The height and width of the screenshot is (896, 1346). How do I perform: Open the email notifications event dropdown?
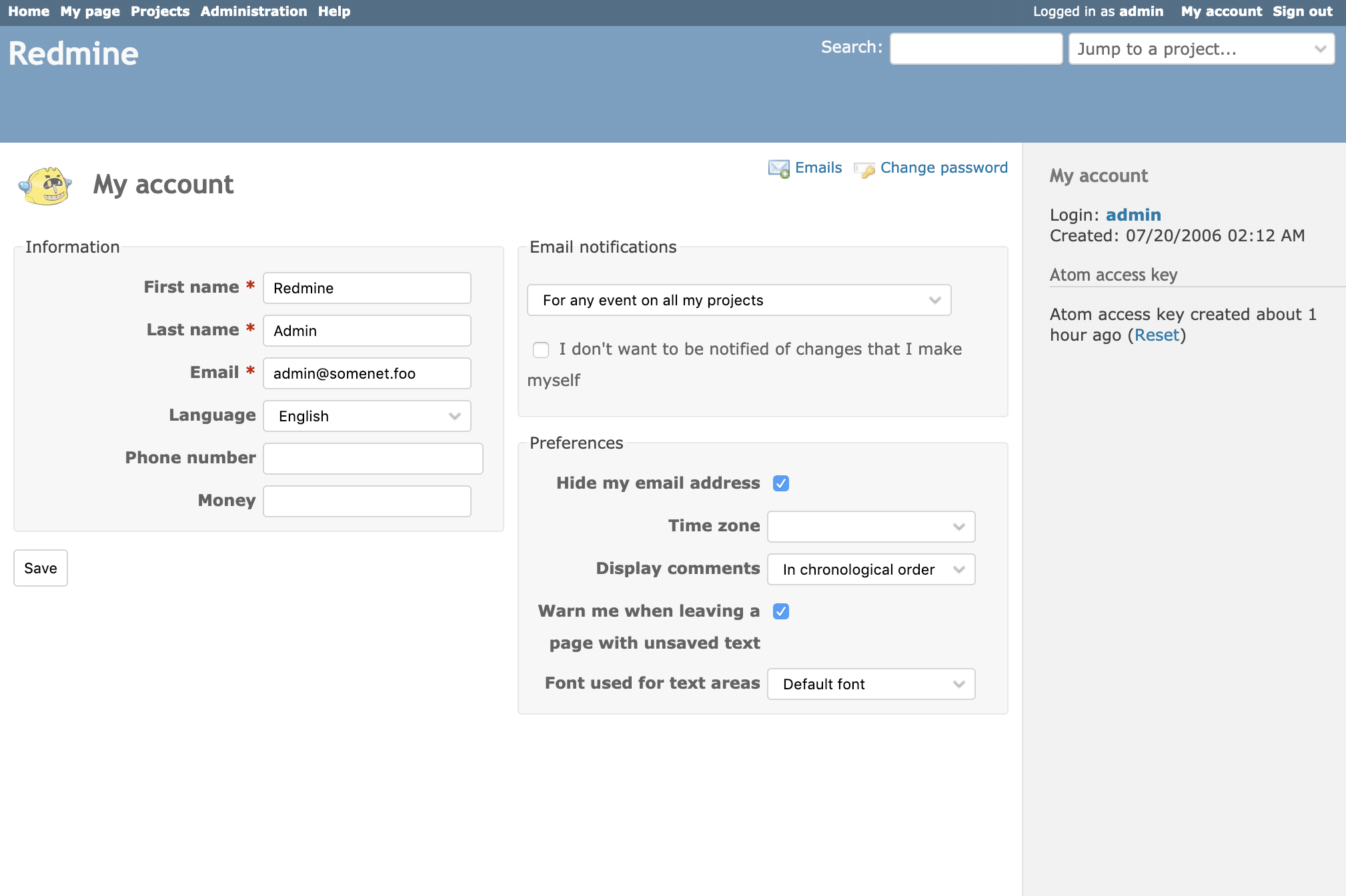point(739,300)
